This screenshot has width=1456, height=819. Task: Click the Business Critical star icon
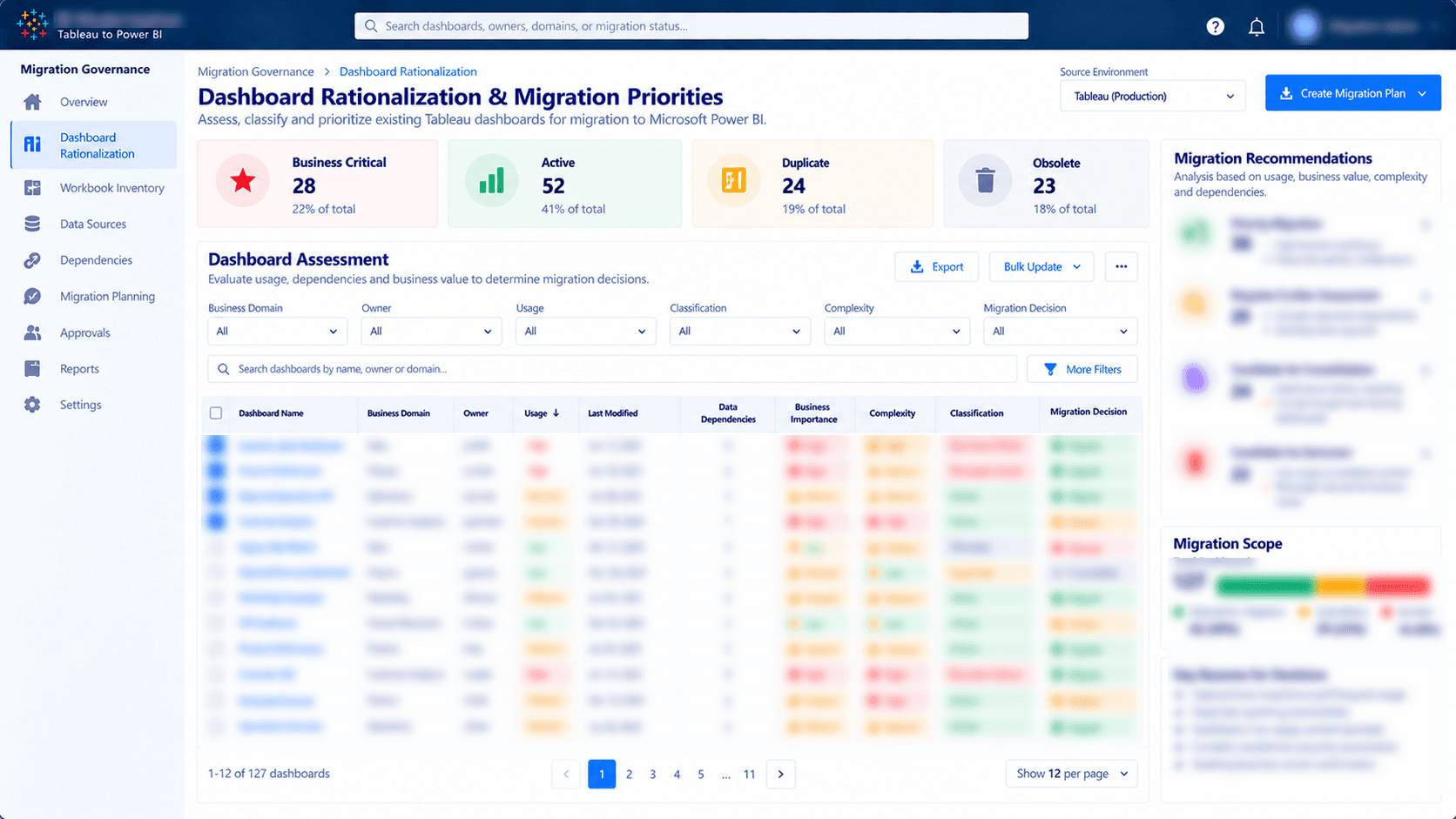tap(243, 181)
